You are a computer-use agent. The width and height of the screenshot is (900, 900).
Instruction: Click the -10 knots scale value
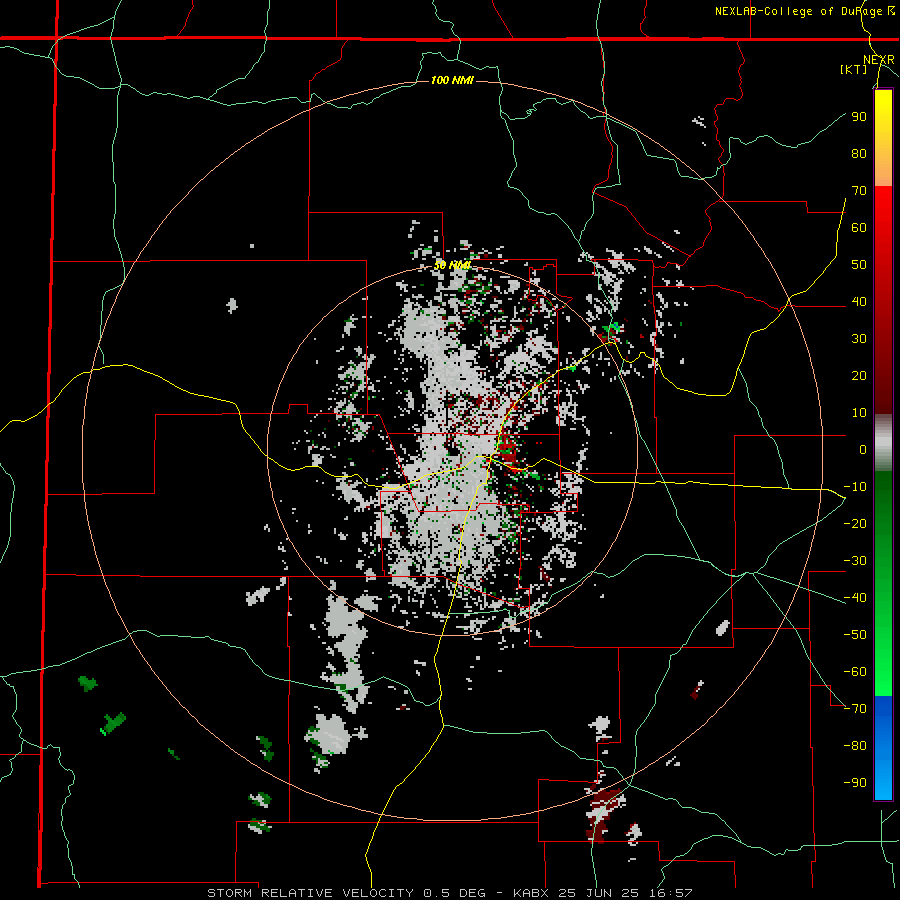point(855,487)
